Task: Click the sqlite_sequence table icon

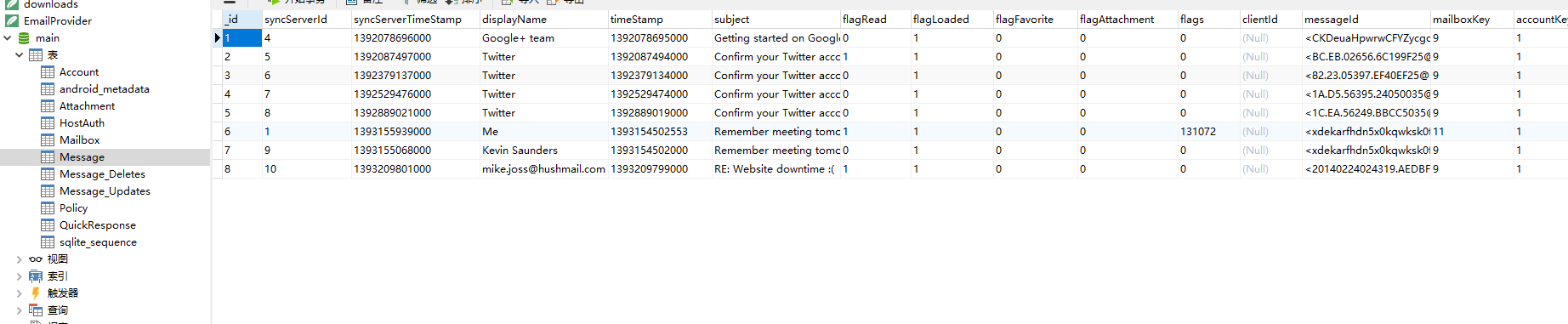Action: point(48,242)
